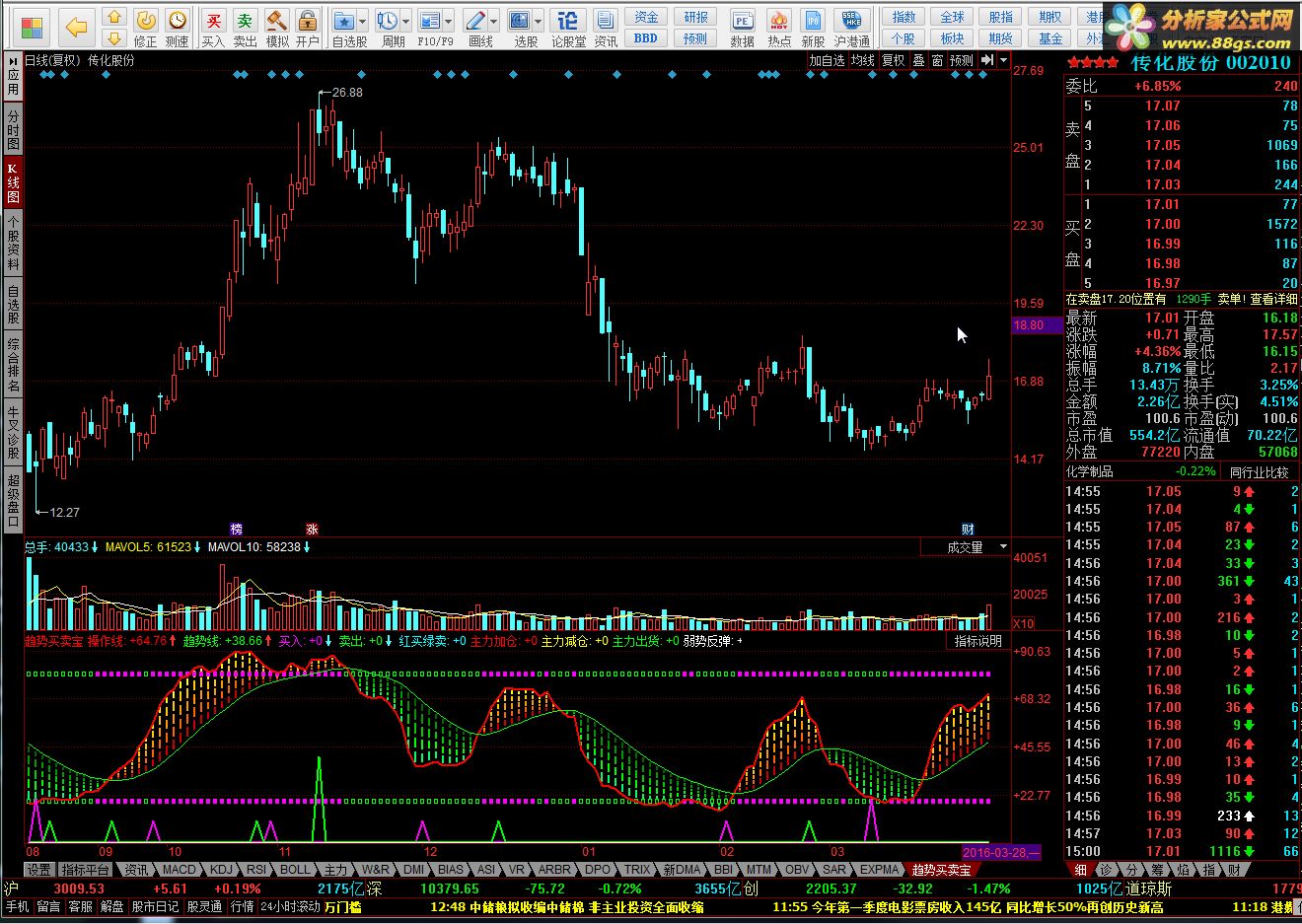Open the 资讯 news document icon

(x=606, y=20)
